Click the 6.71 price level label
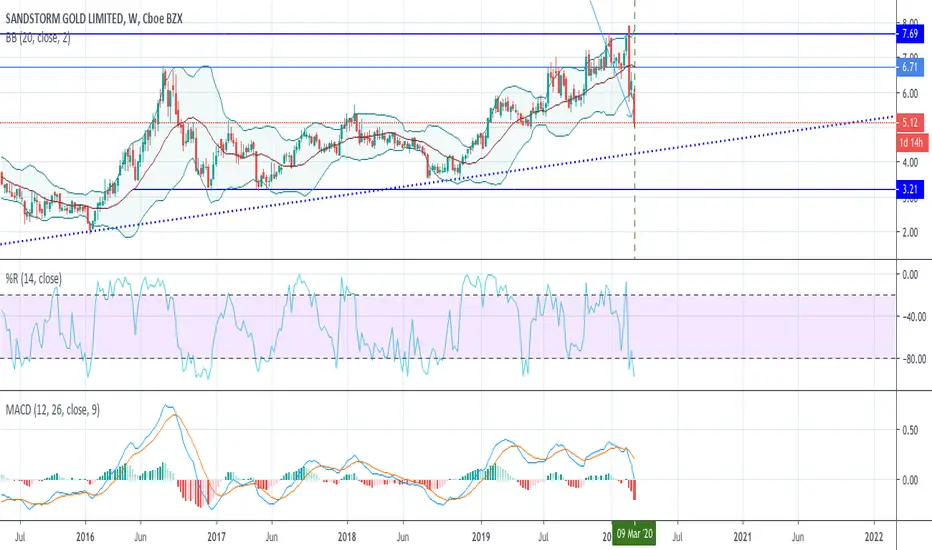932x550 pixels. [x=909, y=67]
